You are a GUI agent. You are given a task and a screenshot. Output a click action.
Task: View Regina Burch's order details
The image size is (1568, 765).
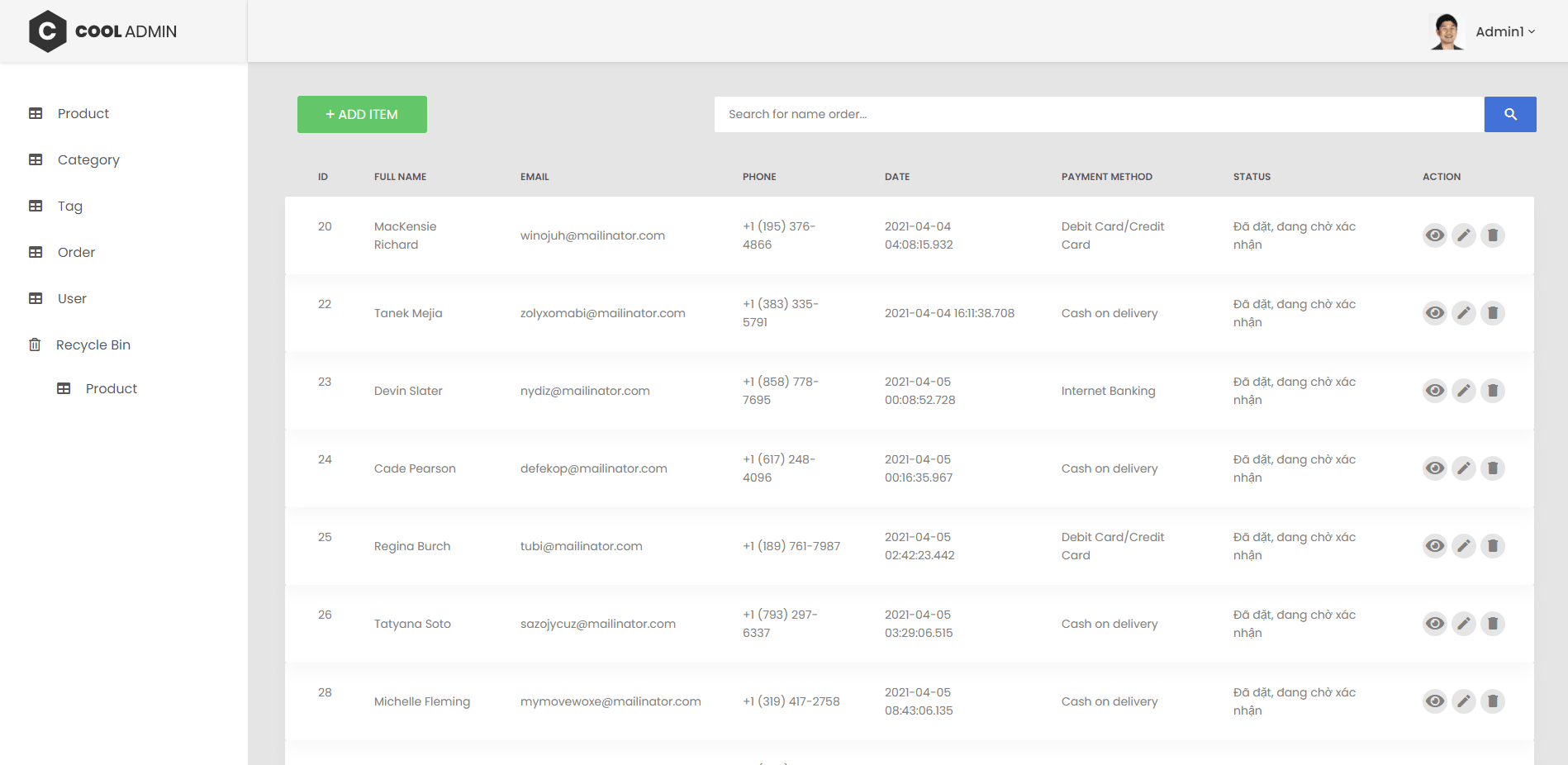pos(1435,546)
